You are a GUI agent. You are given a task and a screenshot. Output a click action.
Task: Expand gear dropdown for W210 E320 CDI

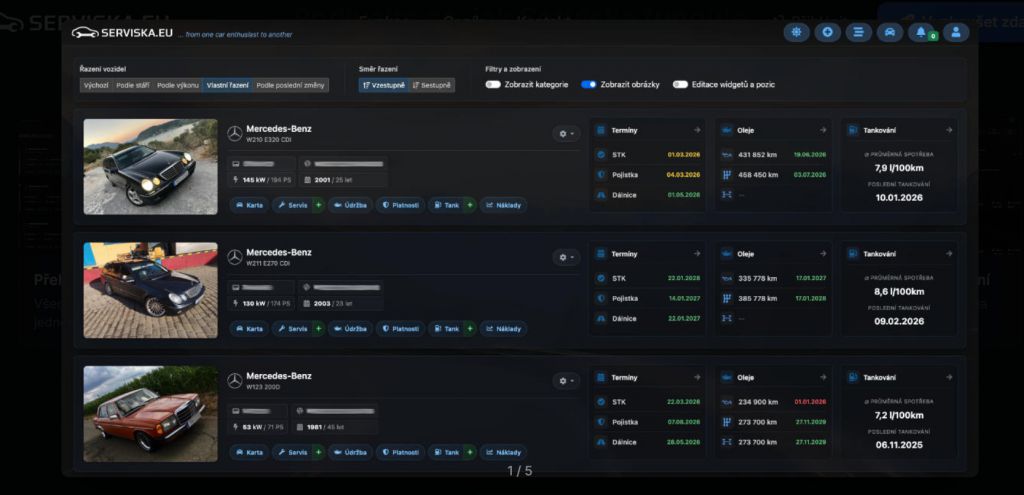566,133
